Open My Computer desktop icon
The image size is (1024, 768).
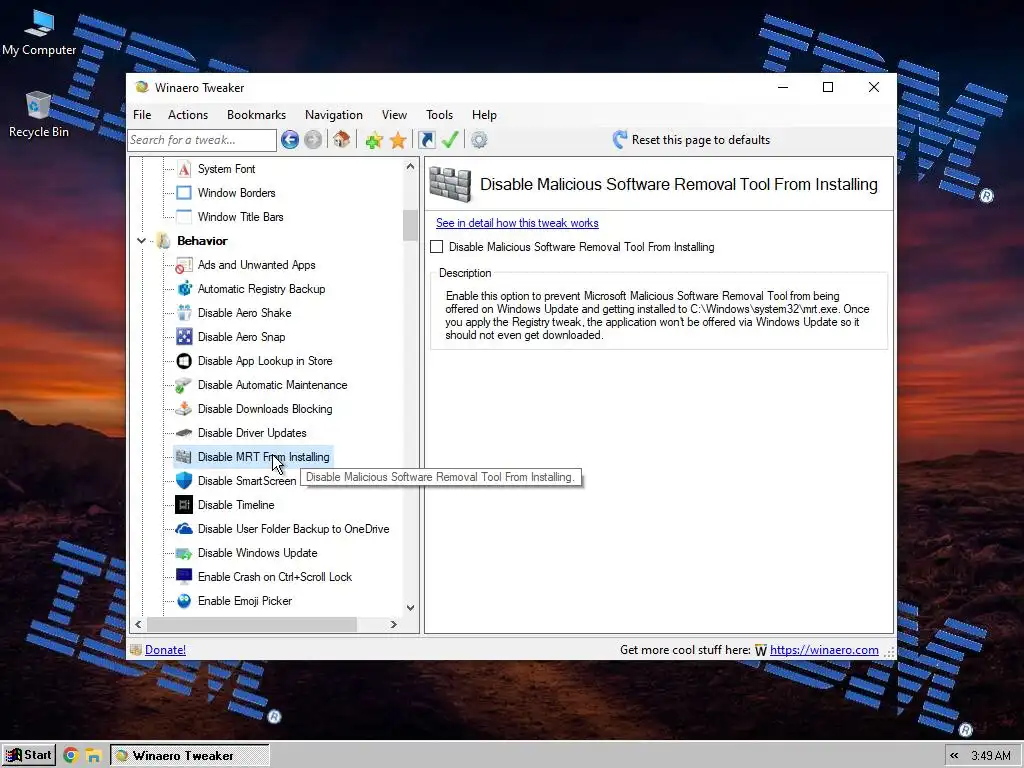click(x=39, y=34)
